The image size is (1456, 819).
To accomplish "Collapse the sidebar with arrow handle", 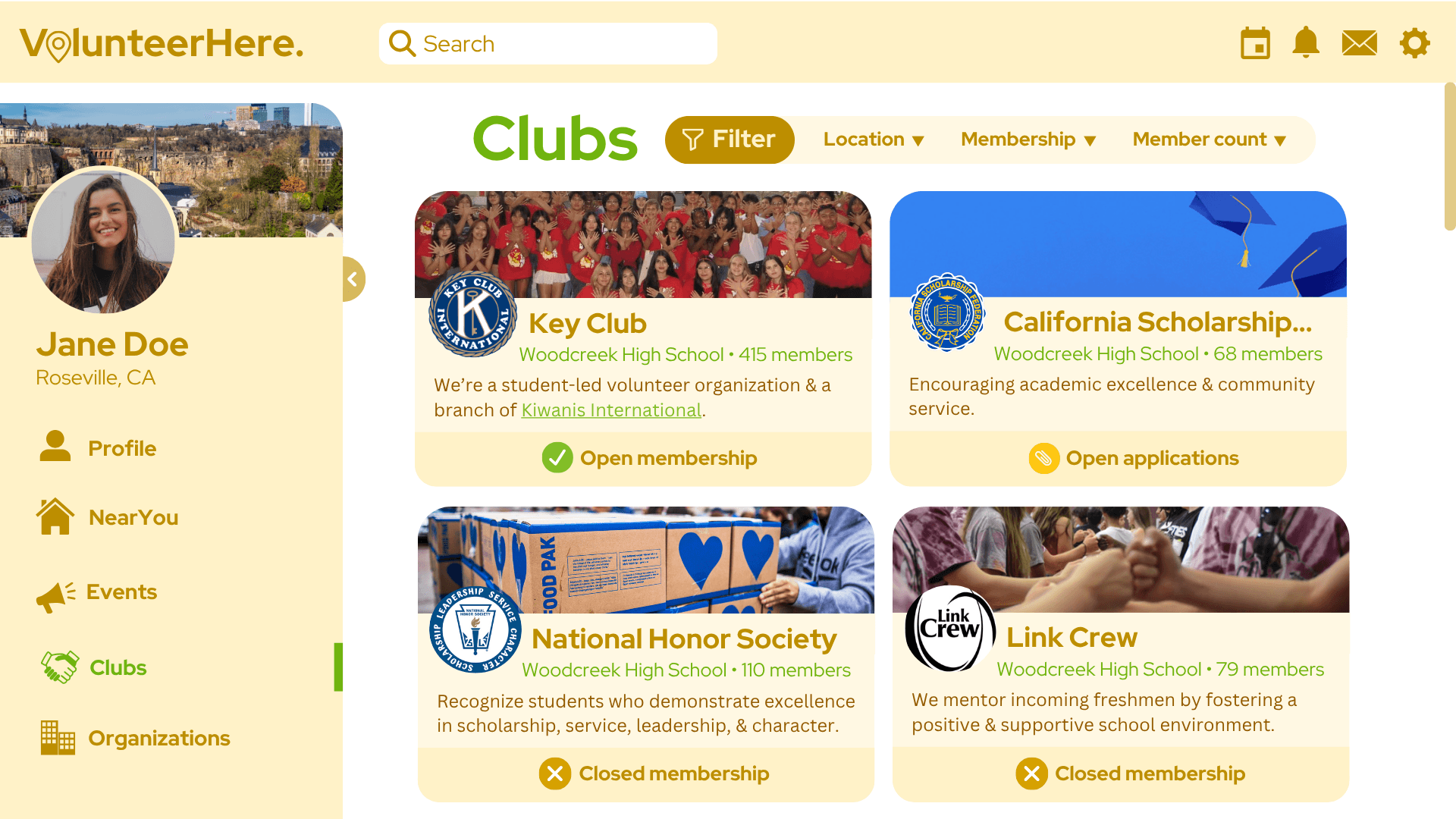I will [353, 279].
